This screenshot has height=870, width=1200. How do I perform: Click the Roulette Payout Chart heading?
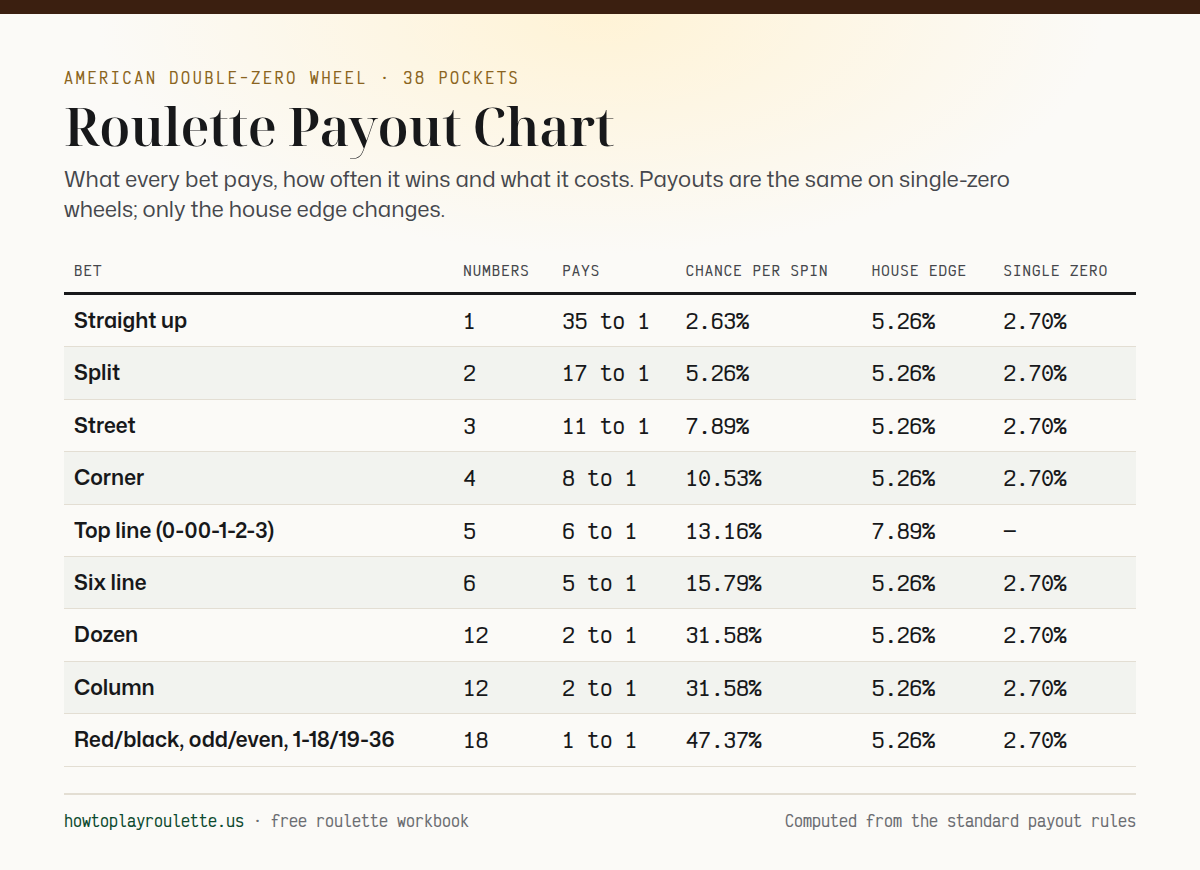click(x=339, y=127)
